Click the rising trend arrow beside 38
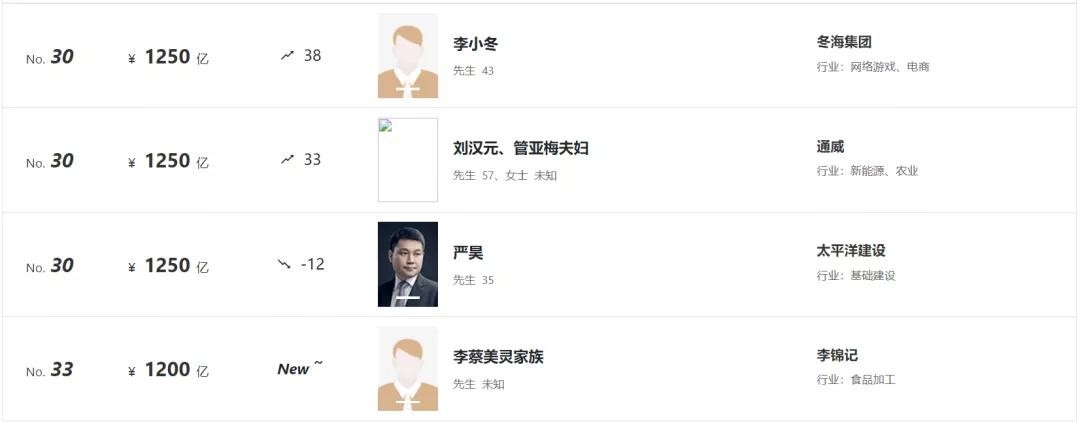Viewport: 1080px width, 422px height. point(288,56)
